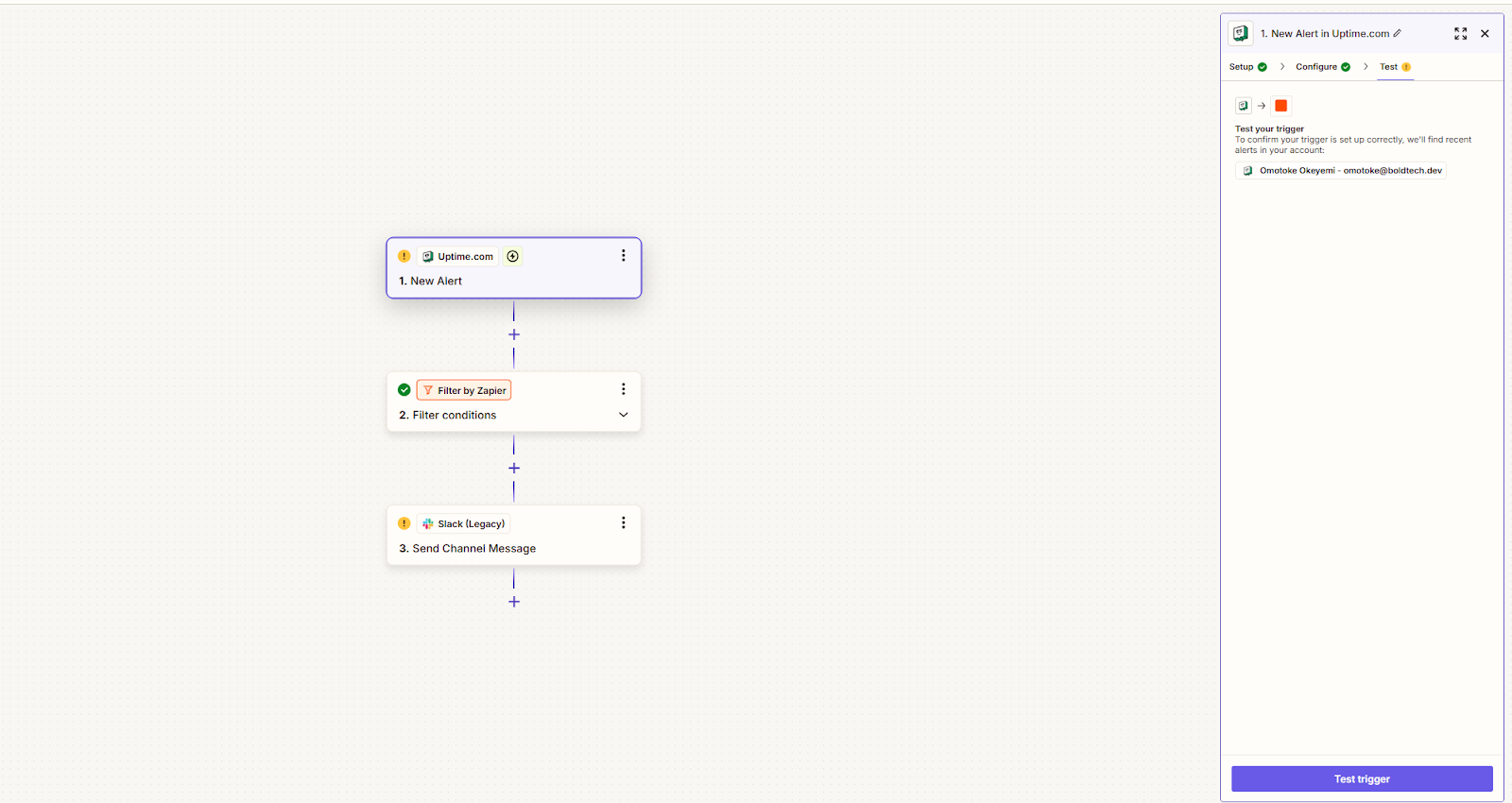Click the 'Test your trigger' heading

point(1269,128)
